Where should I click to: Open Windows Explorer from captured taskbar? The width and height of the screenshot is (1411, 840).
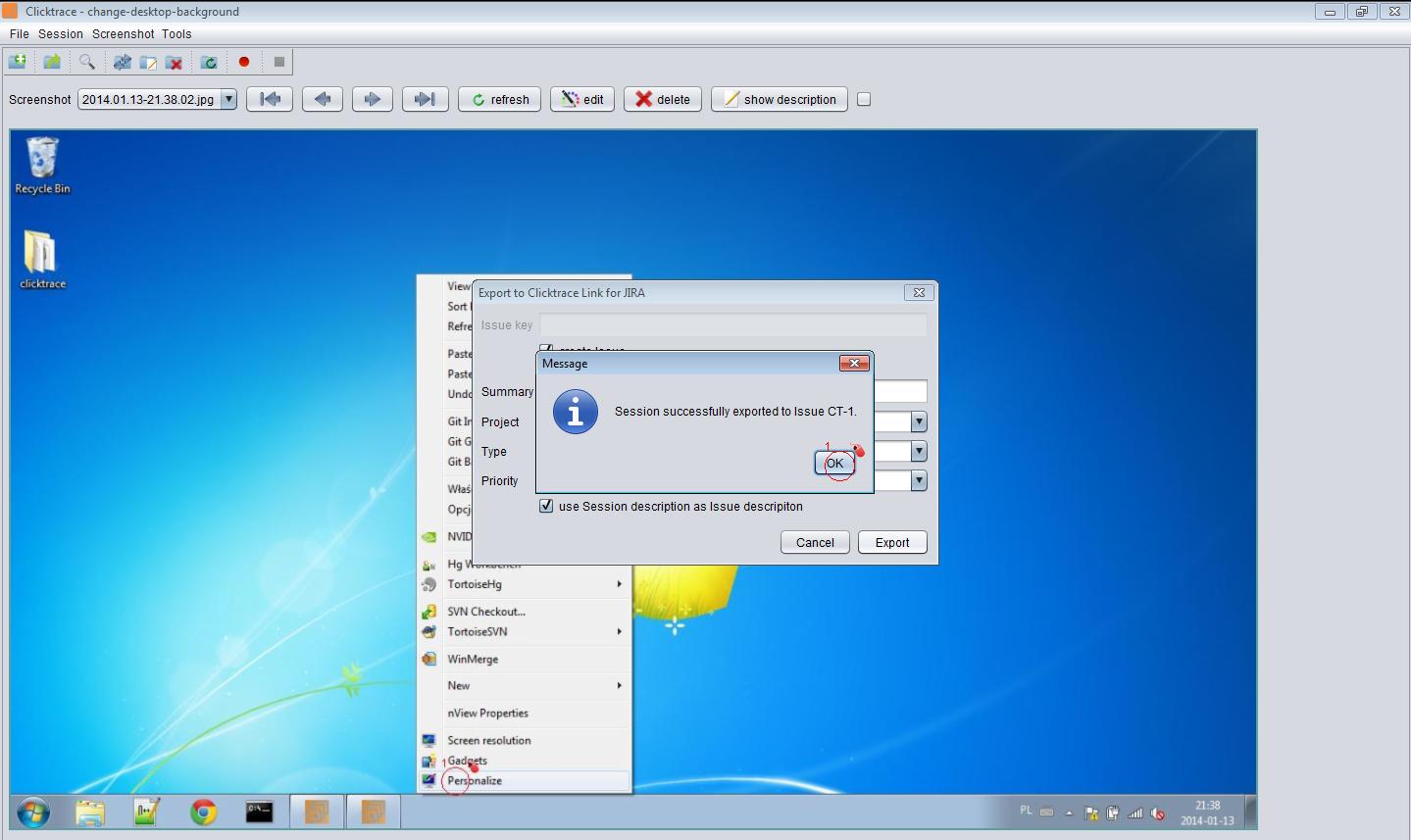[90, 813]
